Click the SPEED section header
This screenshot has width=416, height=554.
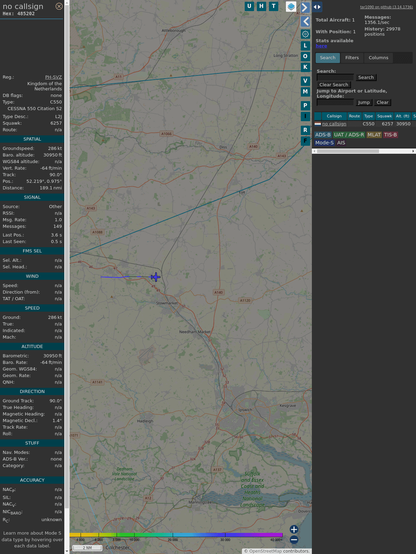point(32,308)
